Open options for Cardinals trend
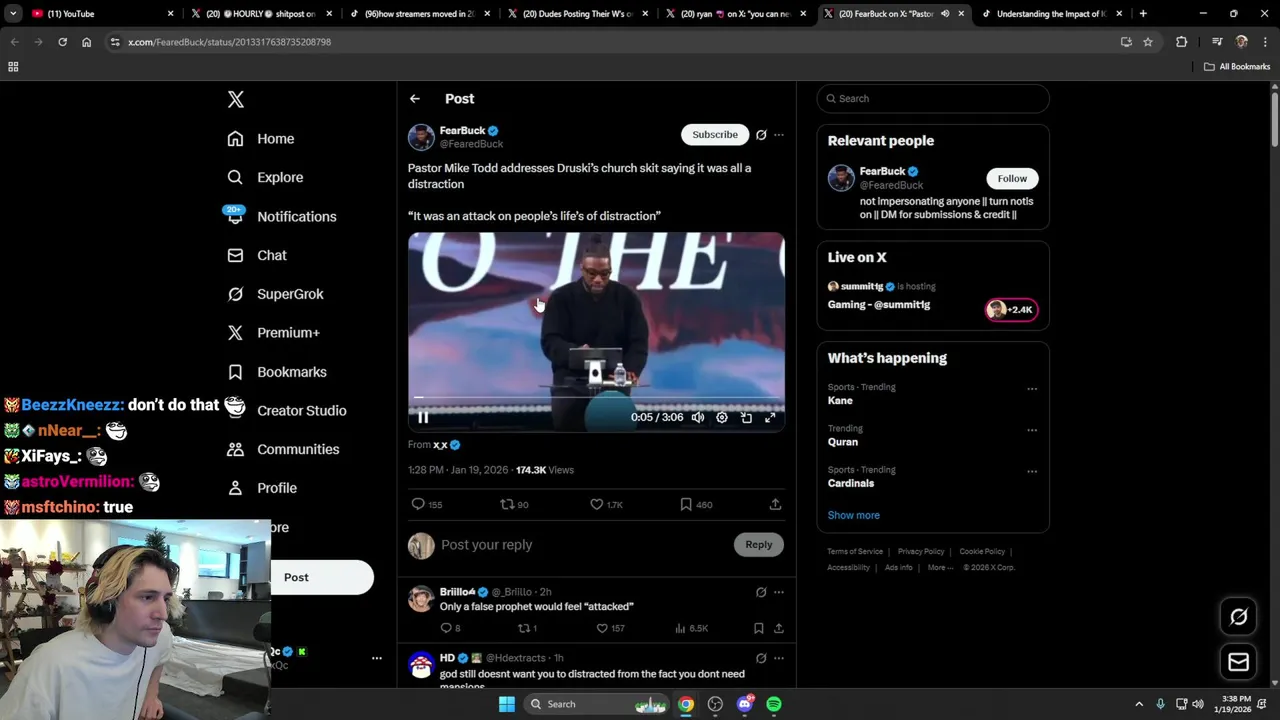 point(1032,471)
